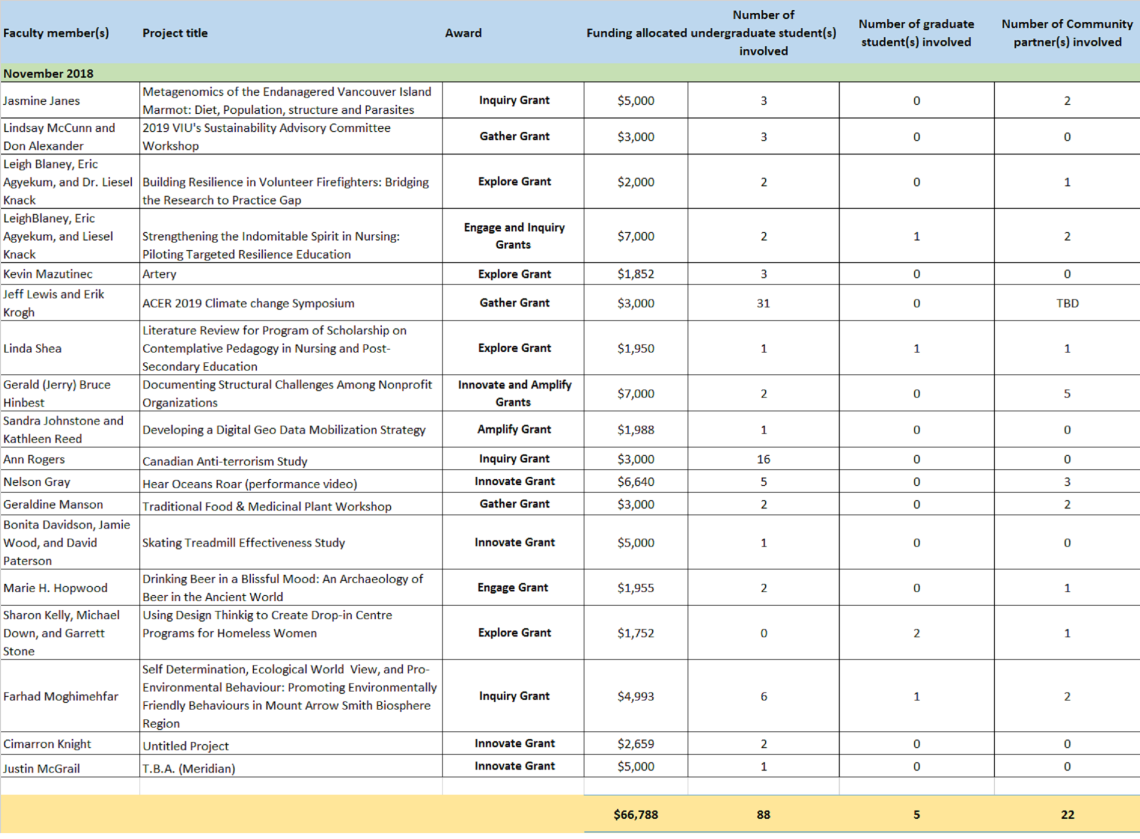Select the '$66,788' total funding cell
The width and height of the screenshot is (1140, 839).
click(x=635, y=815)
